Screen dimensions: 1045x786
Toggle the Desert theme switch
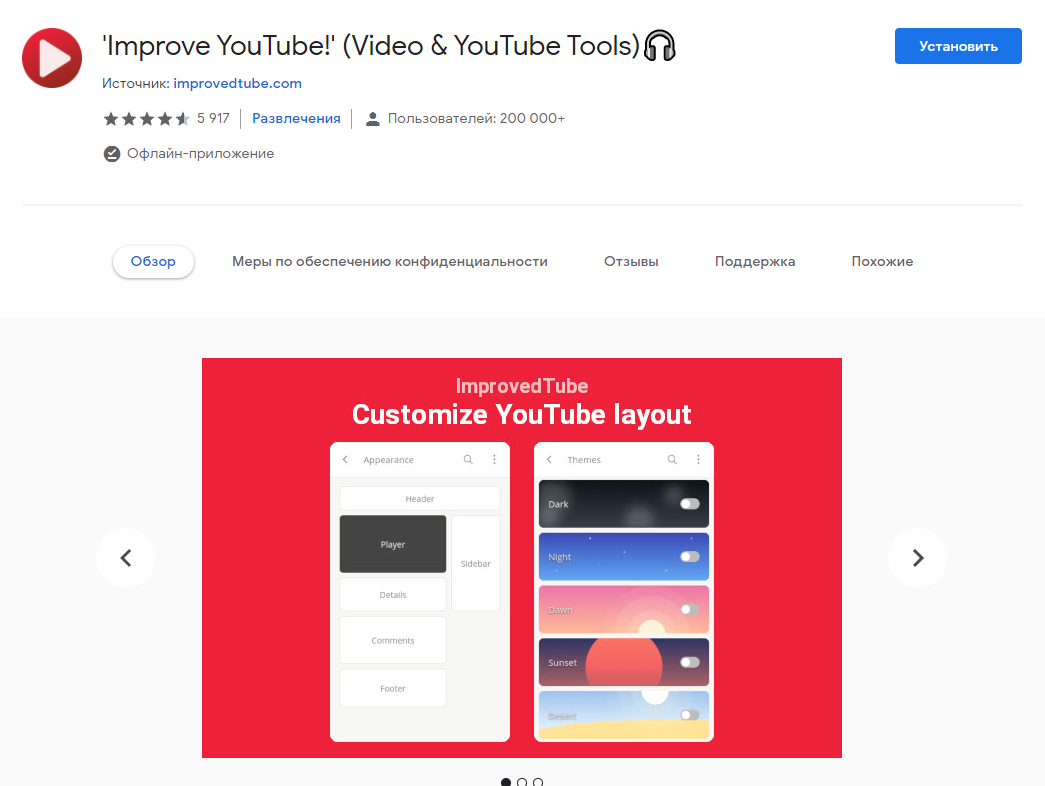tap(690, 715)
